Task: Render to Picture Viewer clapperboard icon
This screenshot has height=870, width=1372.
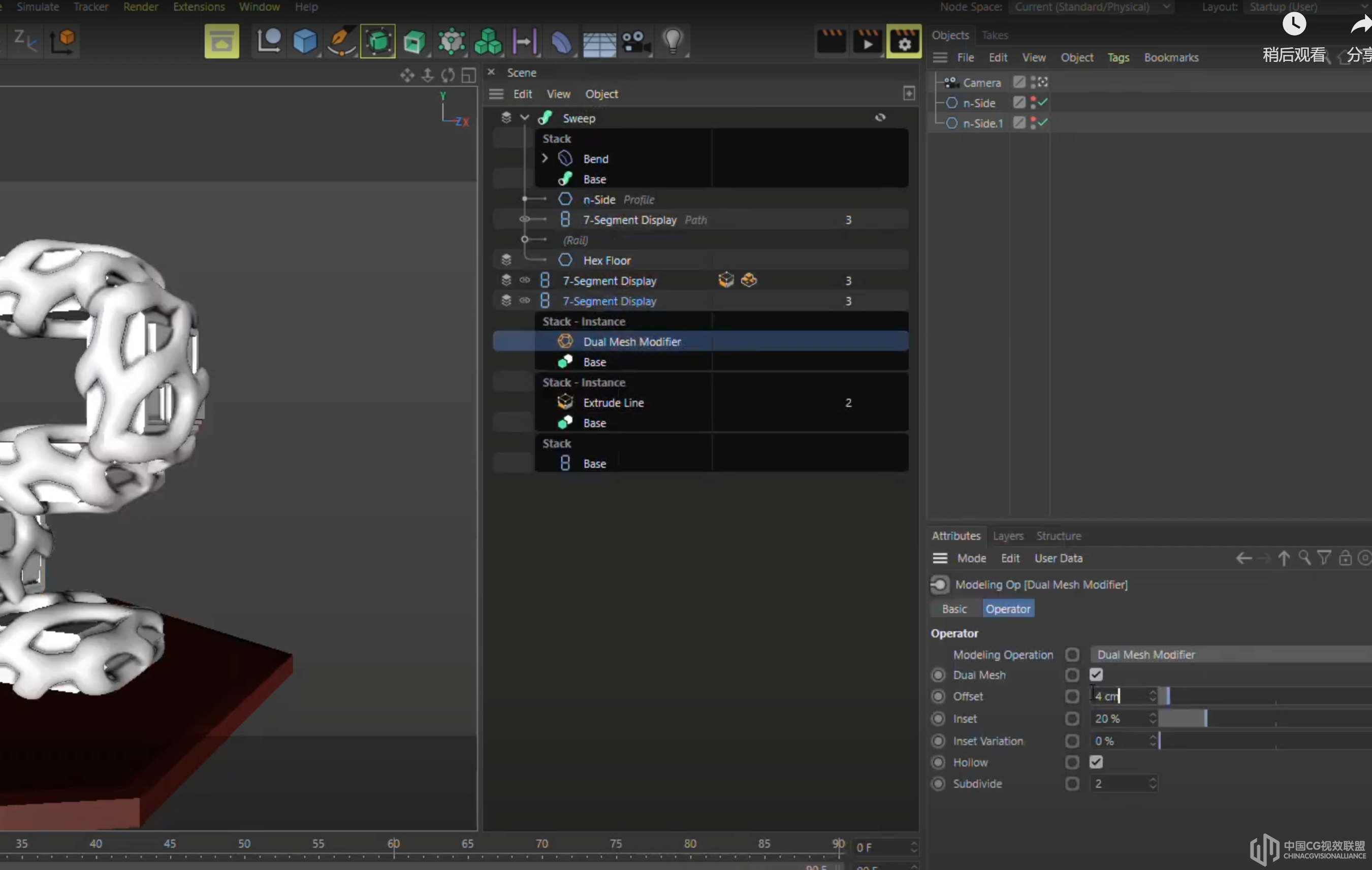Action: click(867, 41)
